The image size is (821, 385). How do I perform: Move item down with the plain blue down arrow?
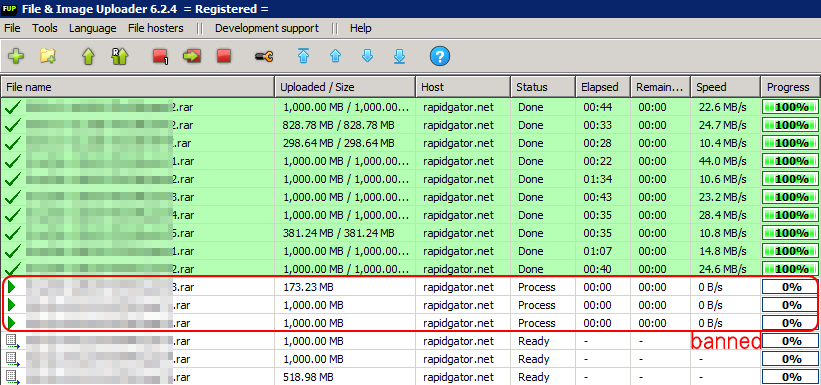tap(368, 56)
